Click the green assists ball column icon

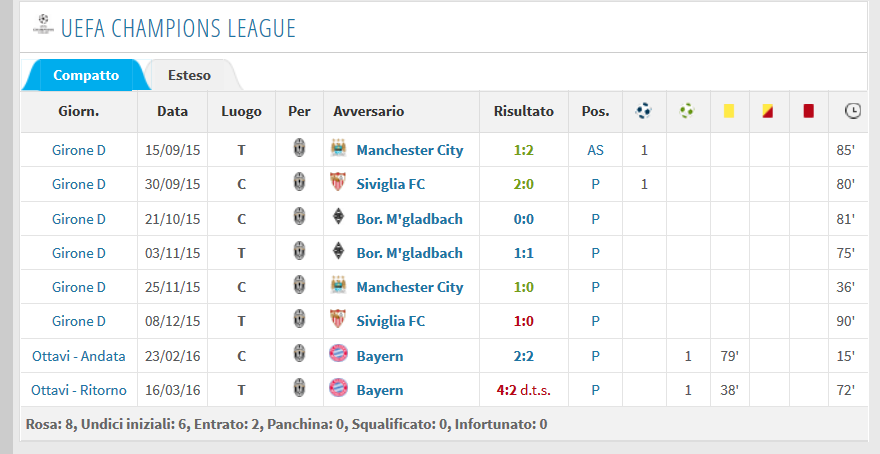pos(687,111)
